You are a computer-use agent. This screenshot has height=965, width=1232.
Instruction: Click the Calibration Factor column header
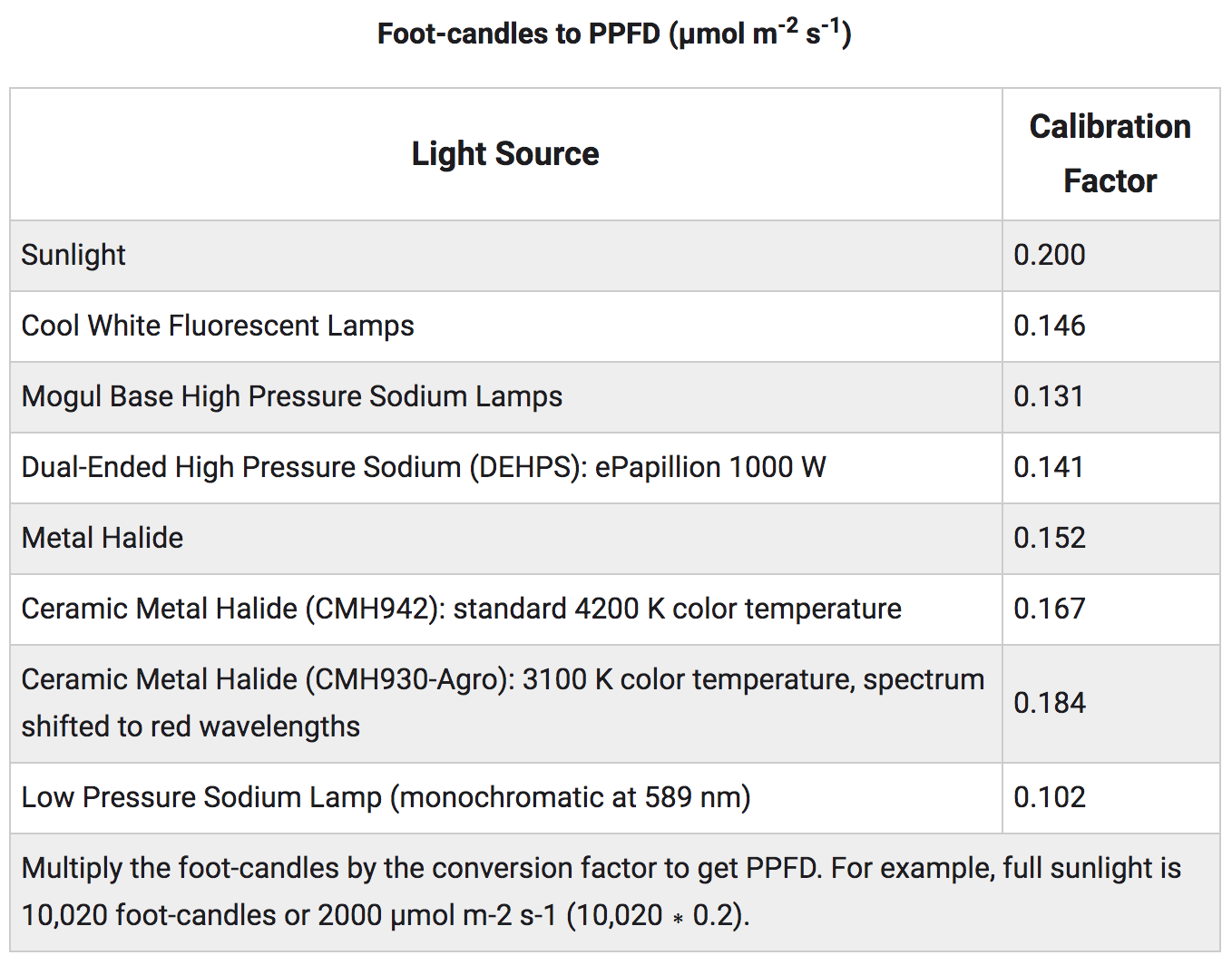coord(1110,154)
